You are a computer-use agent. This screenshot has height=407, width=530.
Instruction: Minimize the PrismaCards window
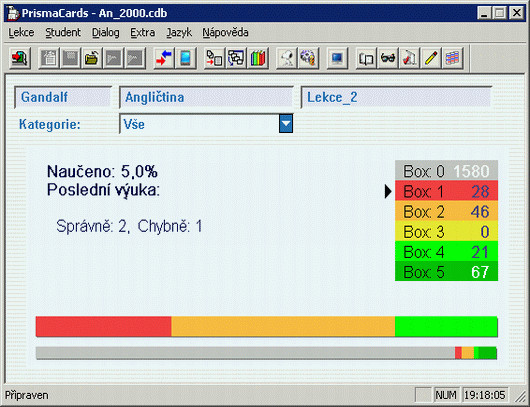coord(484,13)
